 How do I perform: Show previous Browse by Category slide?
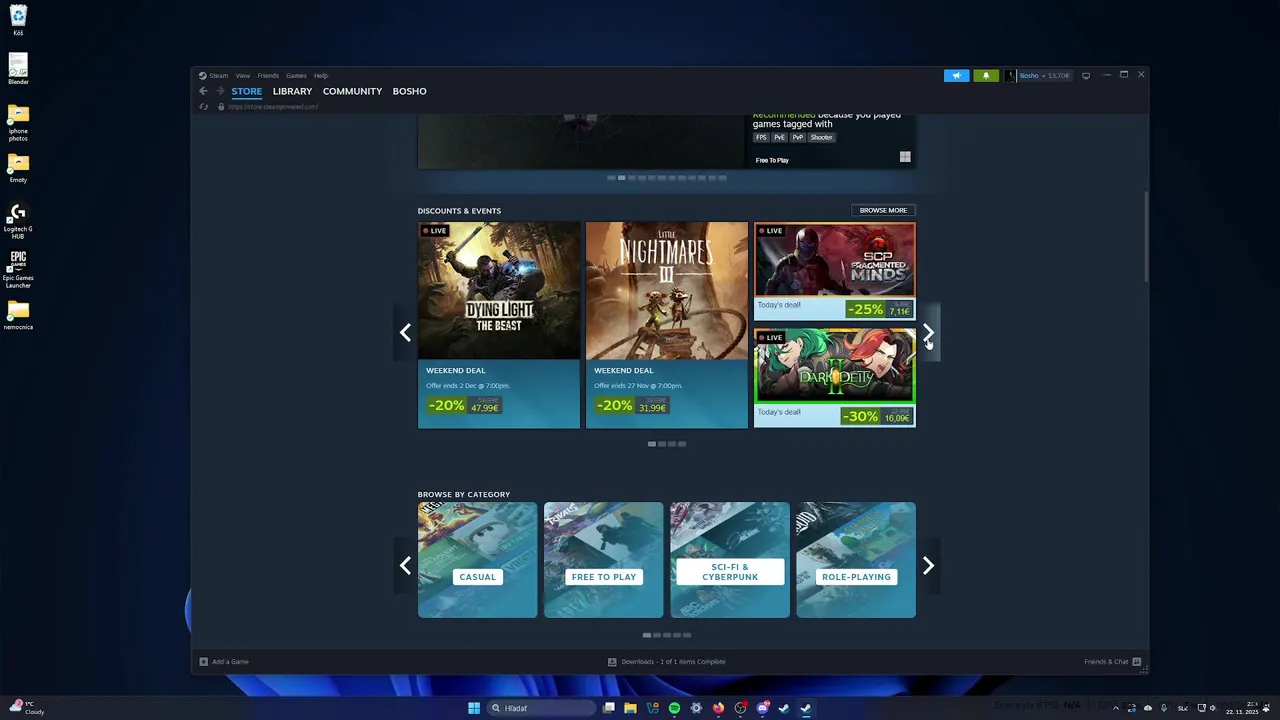point(405,566)
